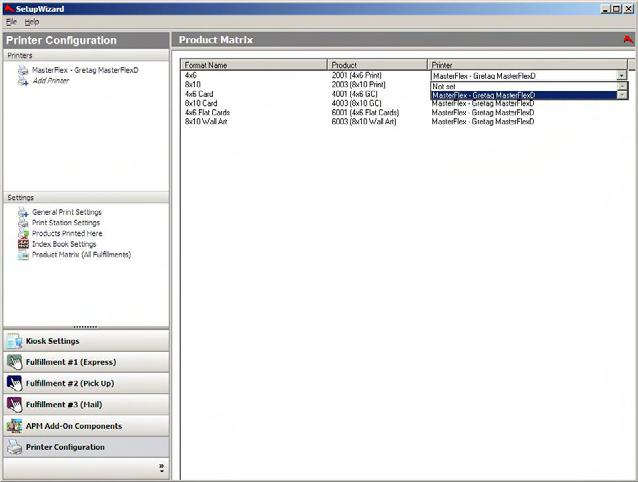The image size is (638, 482).
Task: Open Product Matrix (All Fulfillments)
Action: tap(81, 255)
